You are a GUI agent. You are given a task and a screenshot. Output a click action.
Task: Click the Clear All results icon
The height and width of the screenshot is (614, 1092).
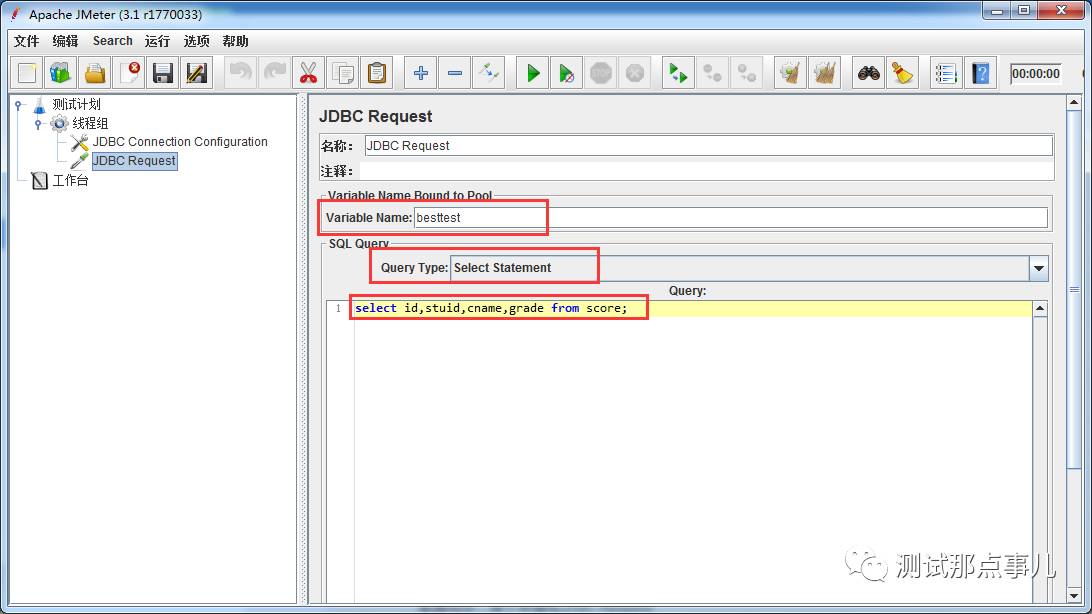(x=825, y=72)
